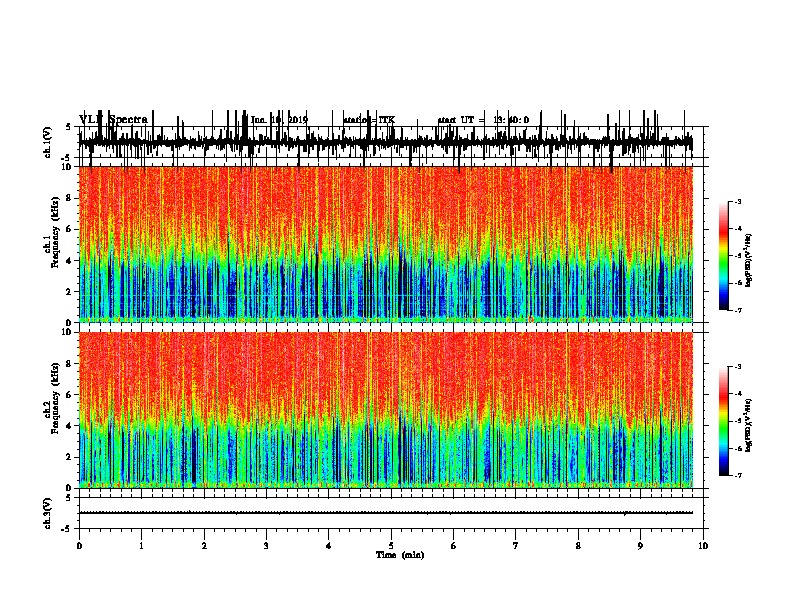Select time axis tick "3" minutes
The height and width of the screenshot is (612, 792).
[266, 546]
